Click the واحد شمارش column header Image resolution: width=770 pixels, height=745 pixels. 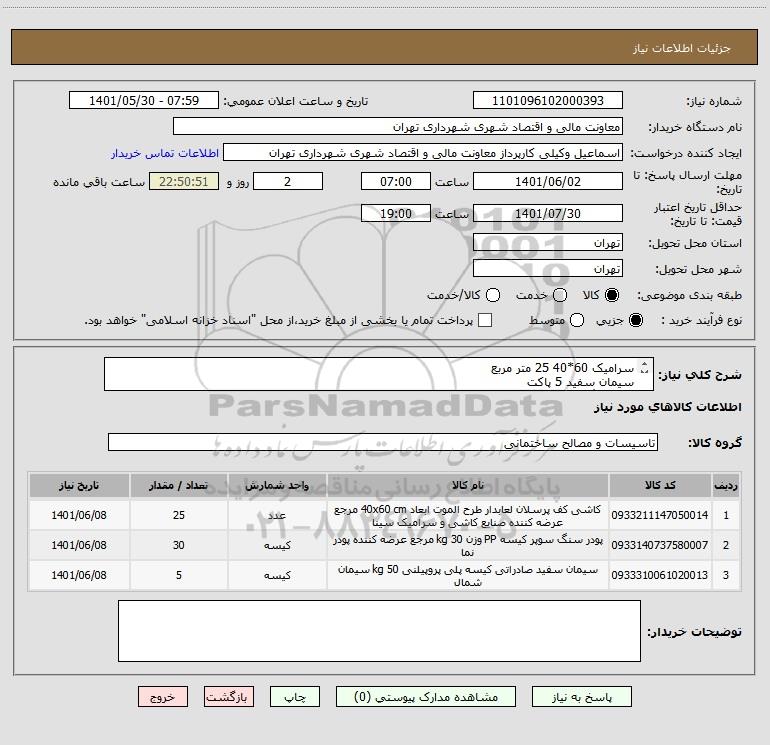click(277, 485)
